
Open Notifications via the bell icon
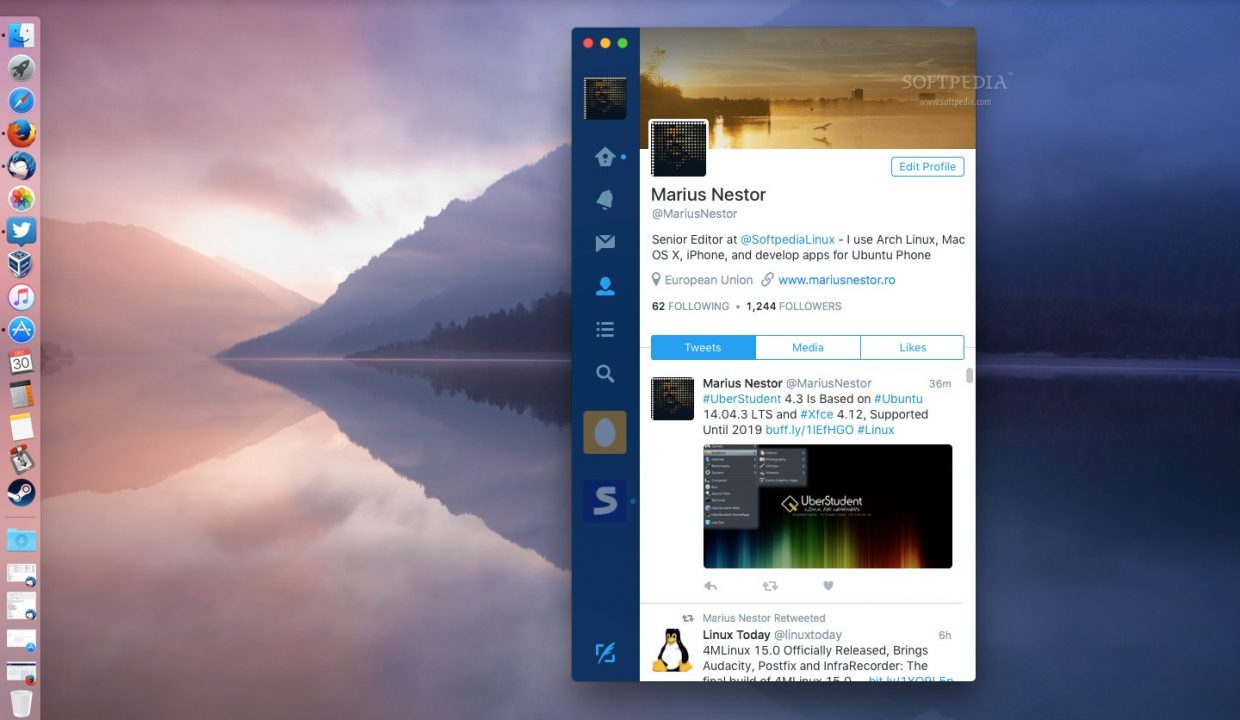tap(604, 199)
